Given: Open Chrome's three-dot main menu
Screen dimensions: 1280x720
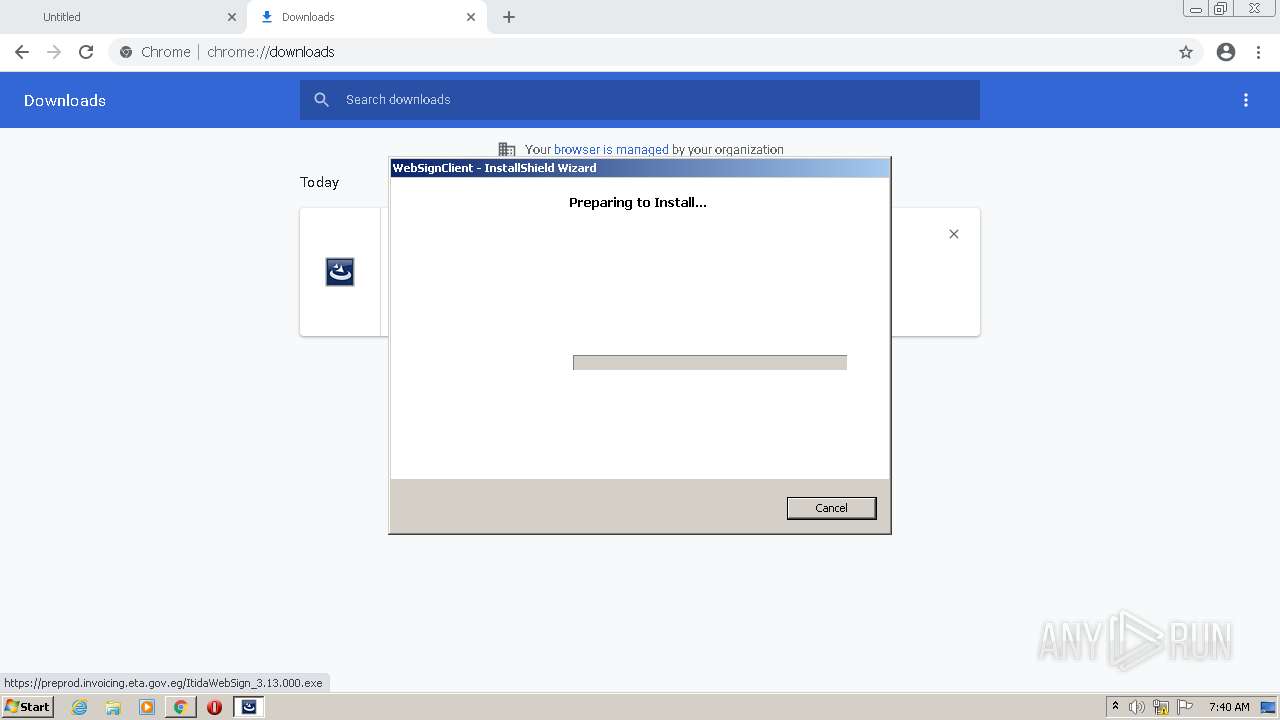Looking at the screenshot, I should (x=1259, y=52).
